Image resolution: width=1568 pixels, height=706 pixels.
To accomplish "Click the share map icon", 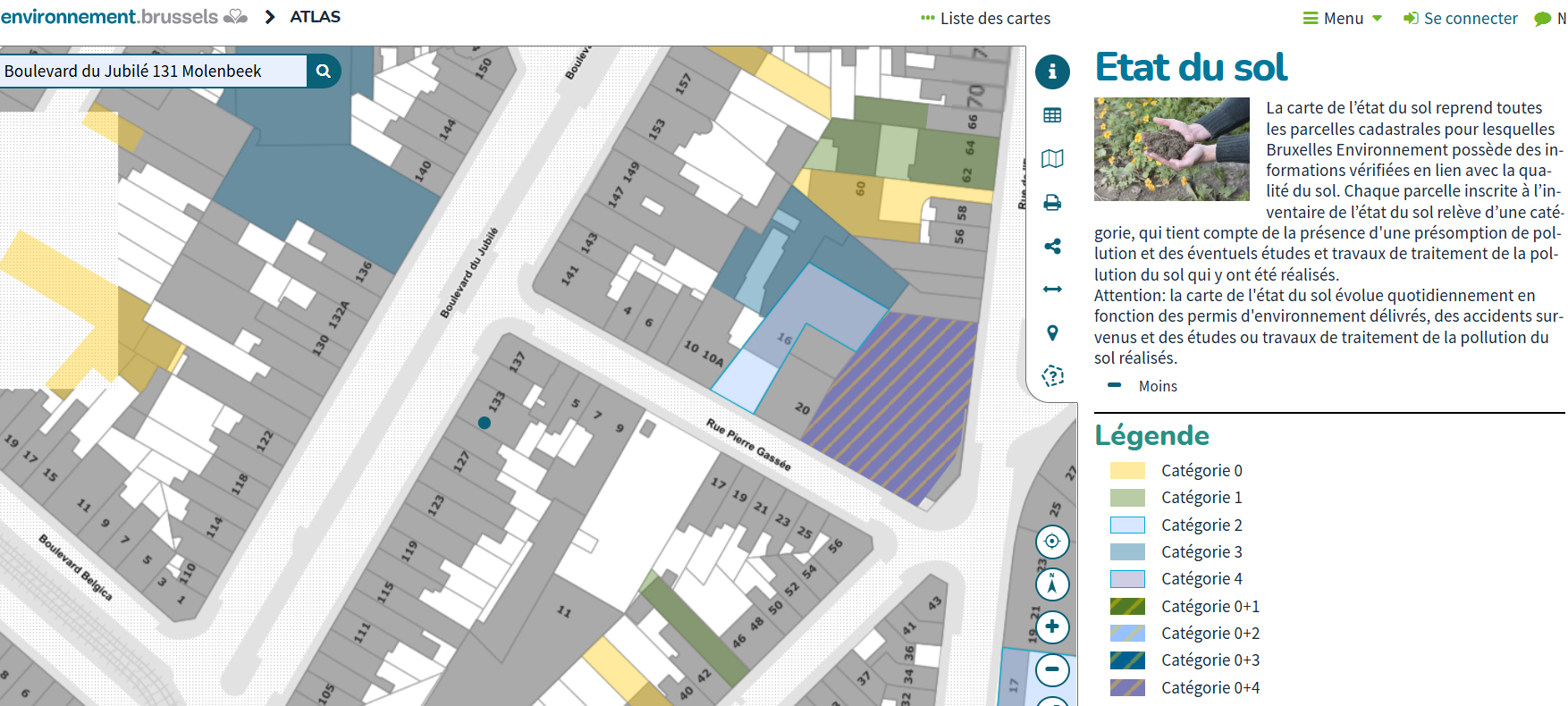I will [x=1052, y=246].
